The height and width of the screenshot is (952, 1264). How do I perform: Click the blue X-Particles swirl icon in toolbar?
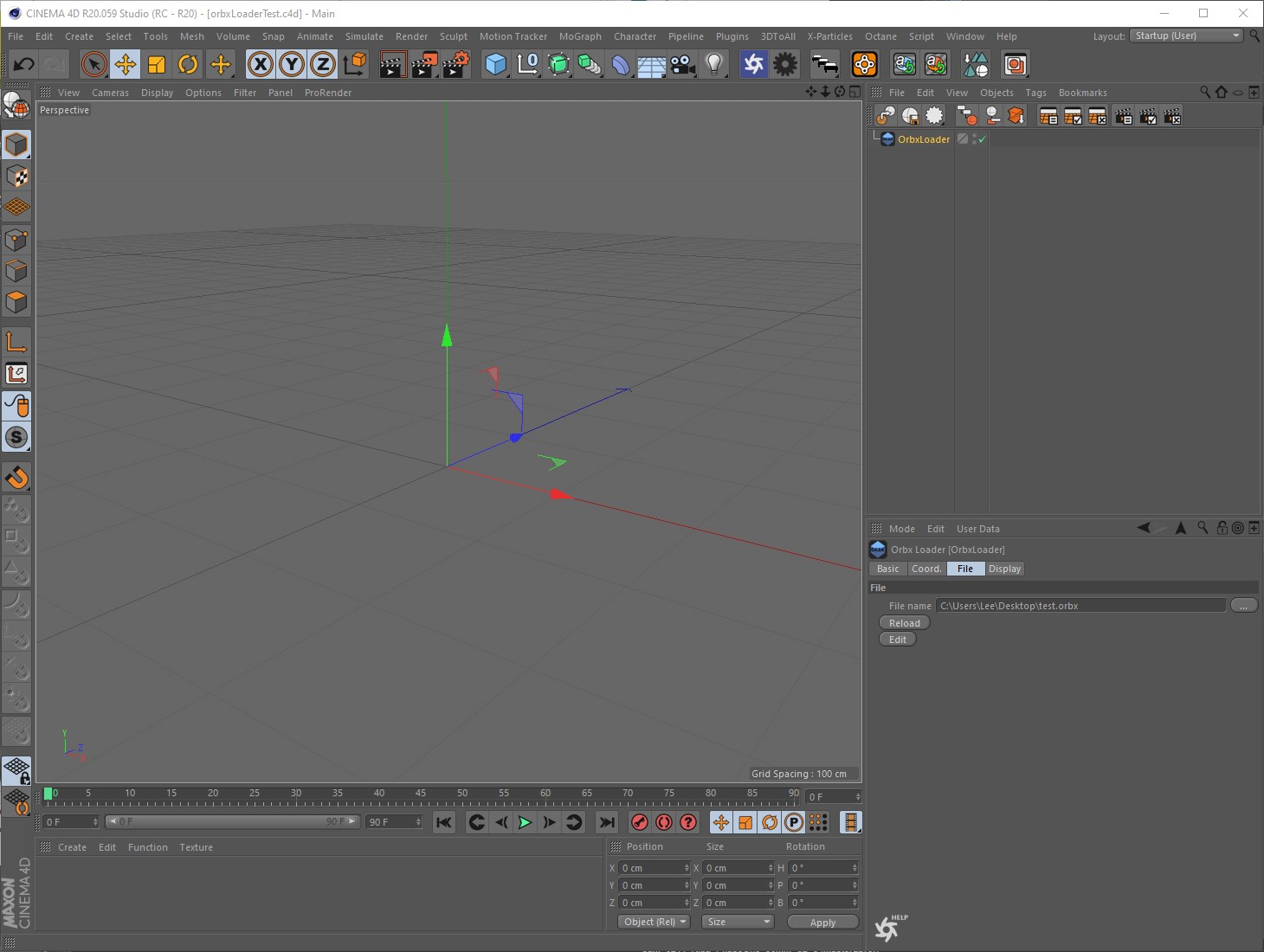click(x=753, y=64)
